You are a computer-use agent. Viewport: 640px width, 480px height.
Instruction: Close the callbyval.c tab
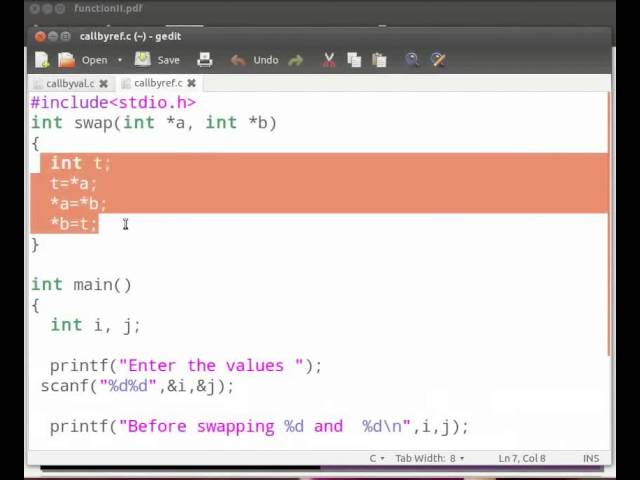coord(104,84)
